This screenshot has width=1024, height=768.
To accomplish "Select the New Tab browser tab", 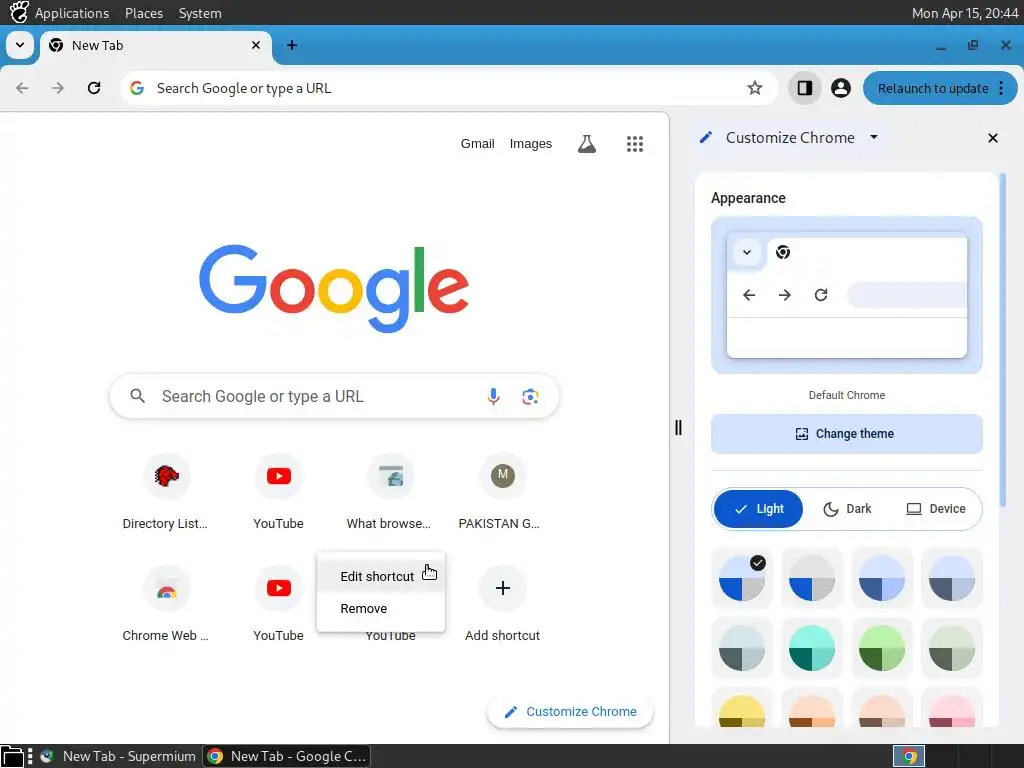I will pos(155,46).
